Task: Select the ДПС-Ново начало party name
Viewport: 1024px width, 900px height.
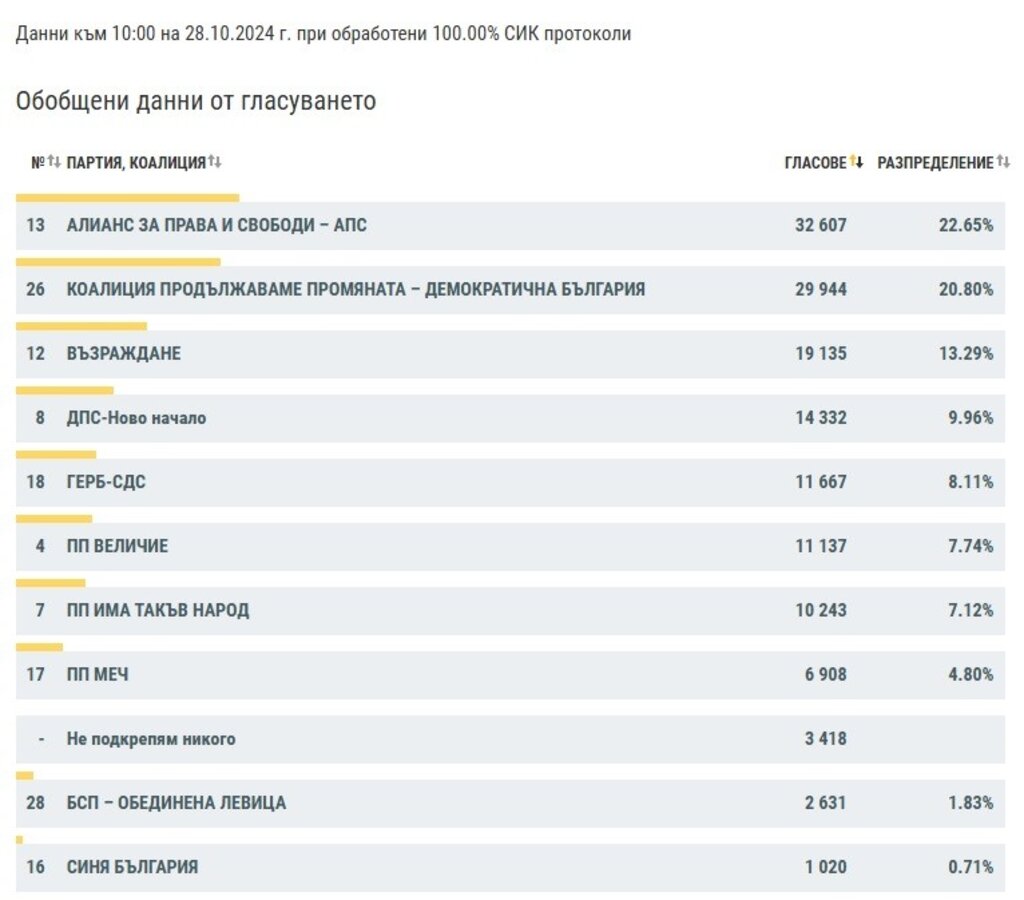Action: (x=136, y=418)
